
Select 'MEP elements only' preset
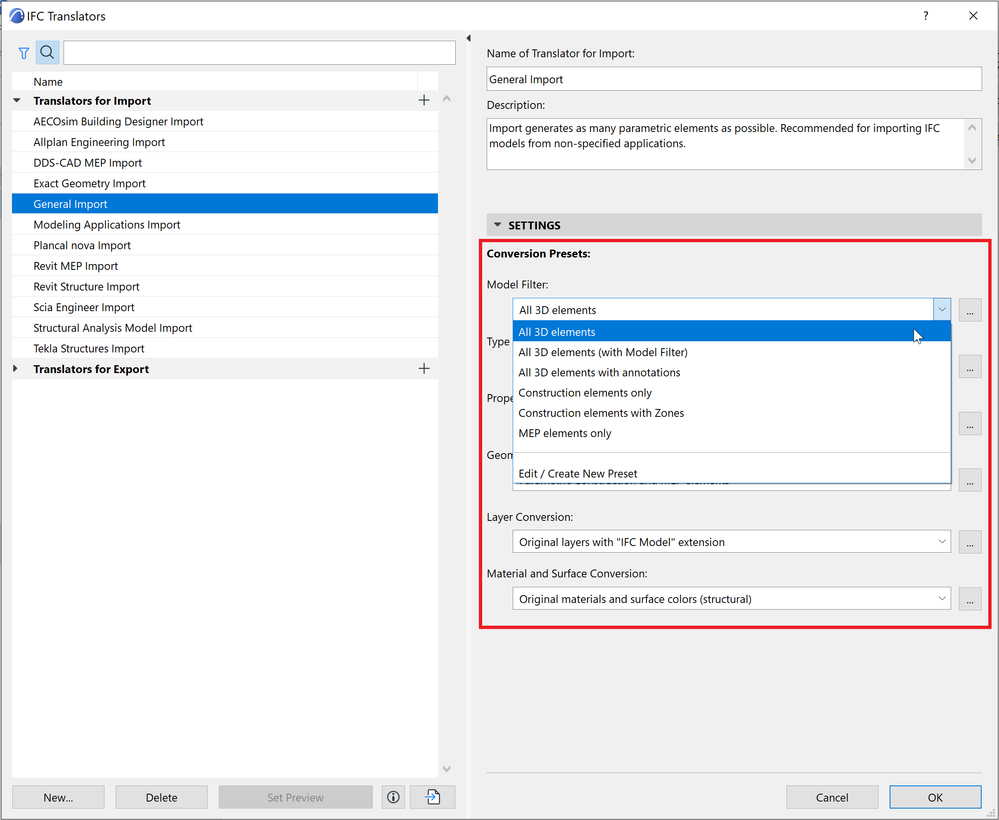[x=565, y=433]
